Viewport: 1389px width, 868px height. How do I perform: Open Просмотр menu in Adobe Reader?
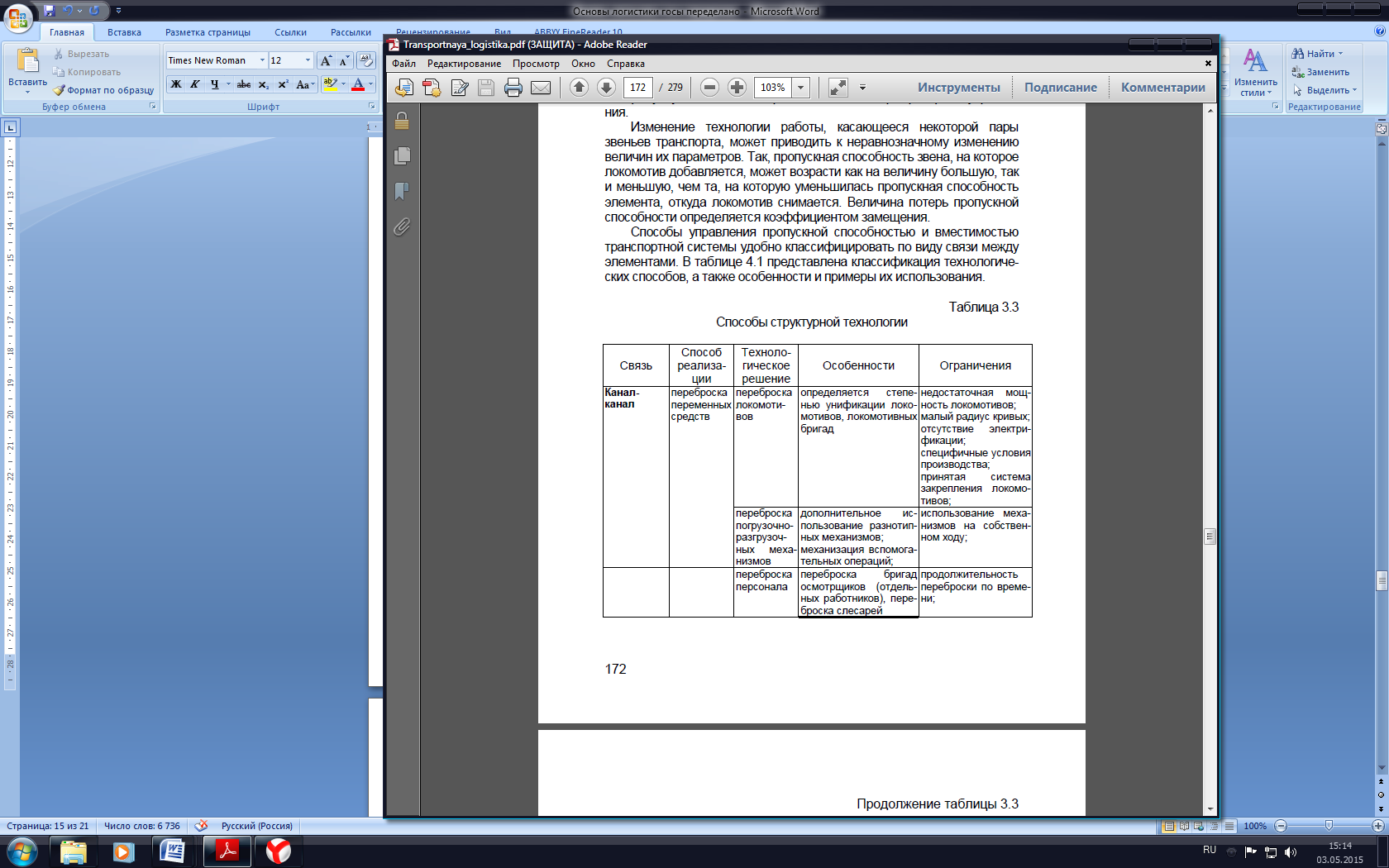point(536,64)
